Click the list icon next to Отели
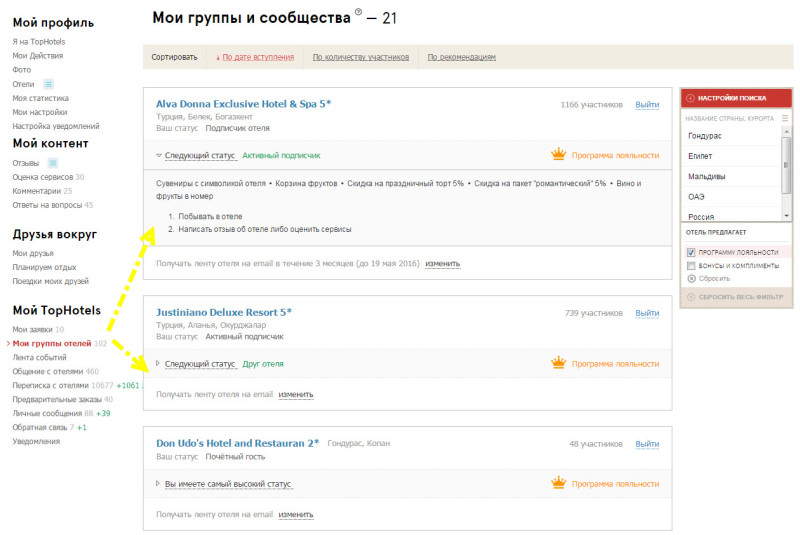The image size is (800, 535). point(48,84)
